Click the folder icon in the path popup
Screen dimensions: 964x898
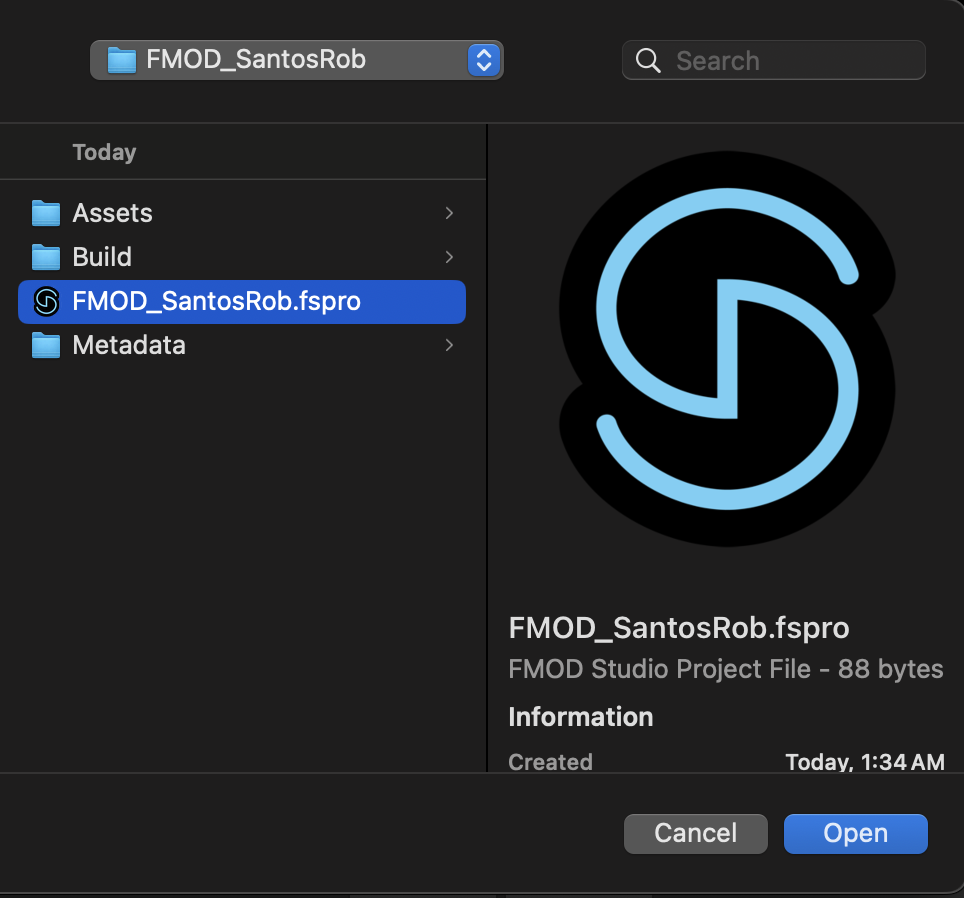point(121,60)
